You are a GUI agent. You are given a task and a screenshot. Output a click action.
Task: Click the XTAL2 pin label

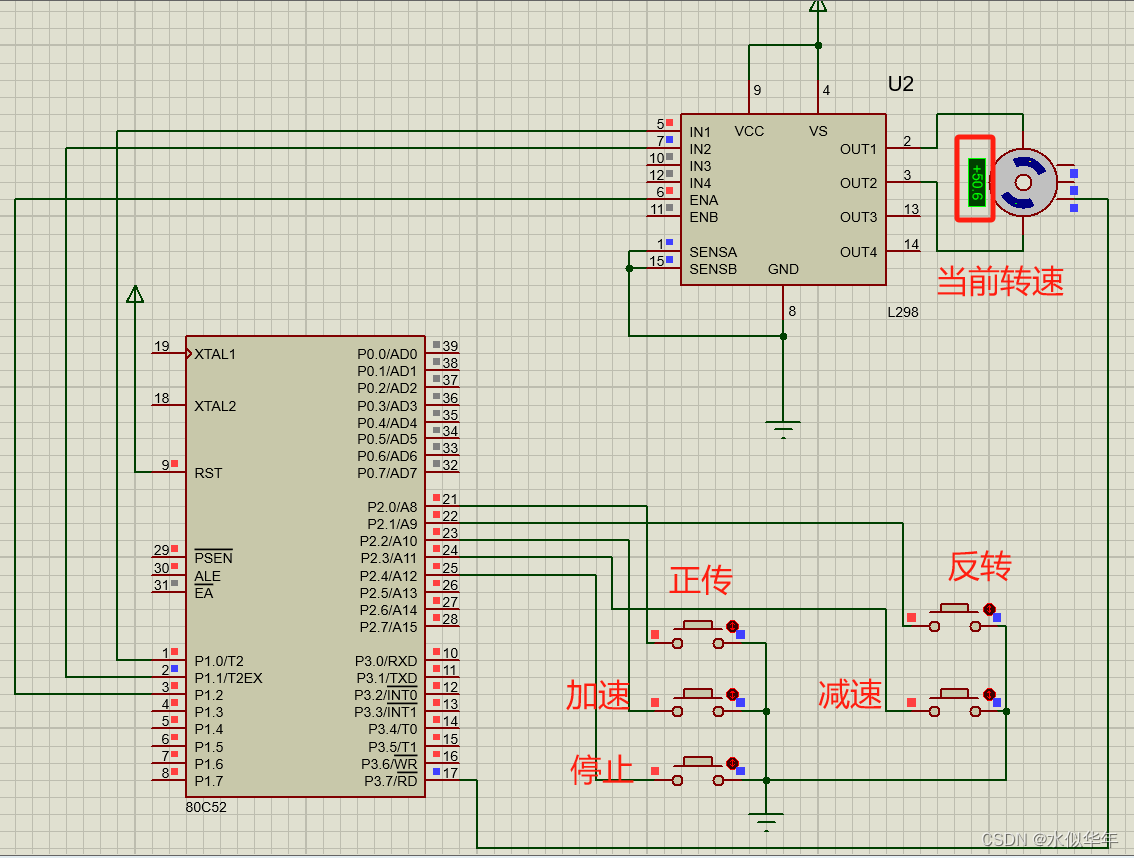pyautogui.click(x=215, y=406)
